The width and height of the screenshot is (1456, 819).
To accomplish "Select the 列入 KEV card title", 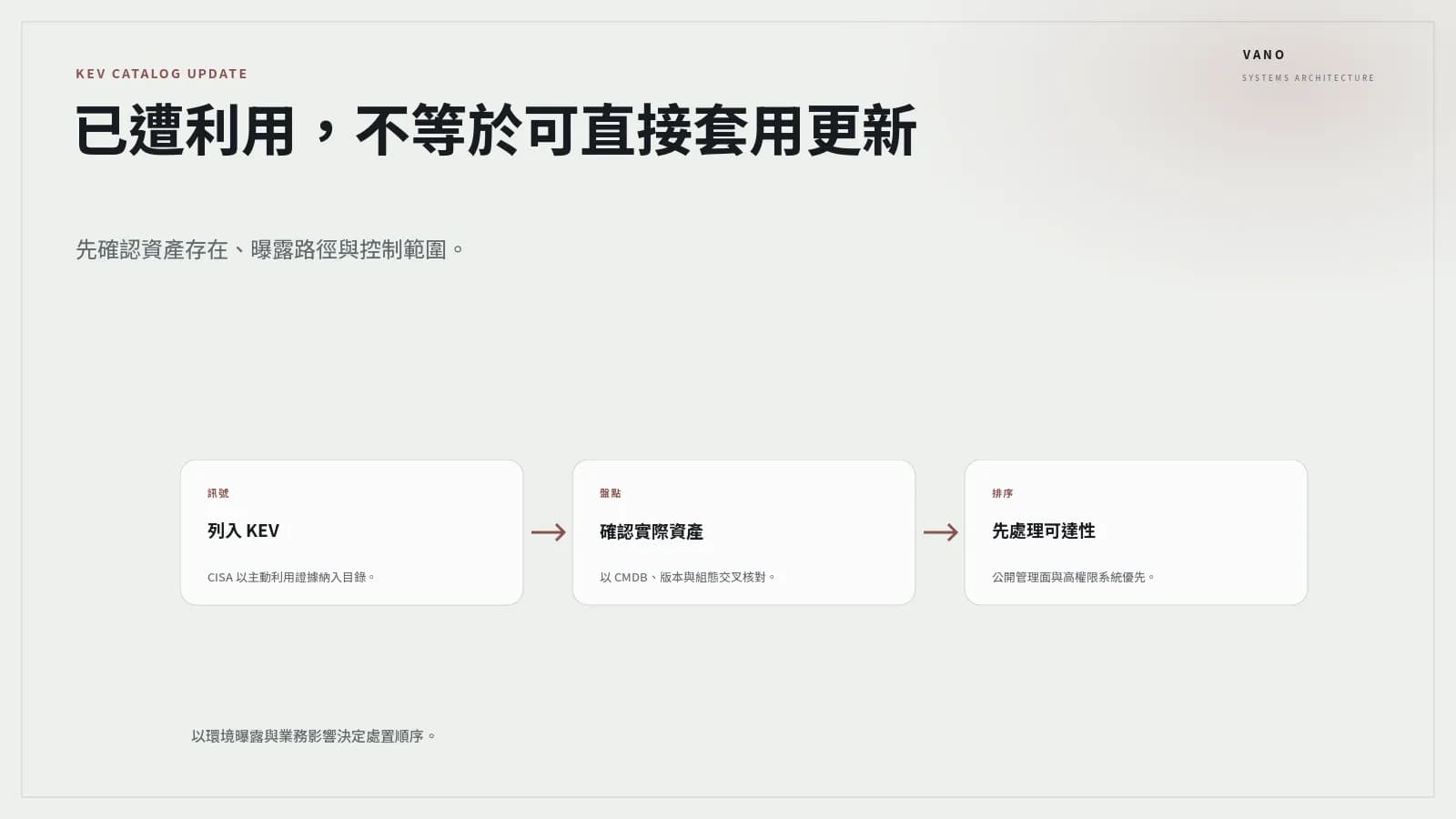I will coord(243,531).
